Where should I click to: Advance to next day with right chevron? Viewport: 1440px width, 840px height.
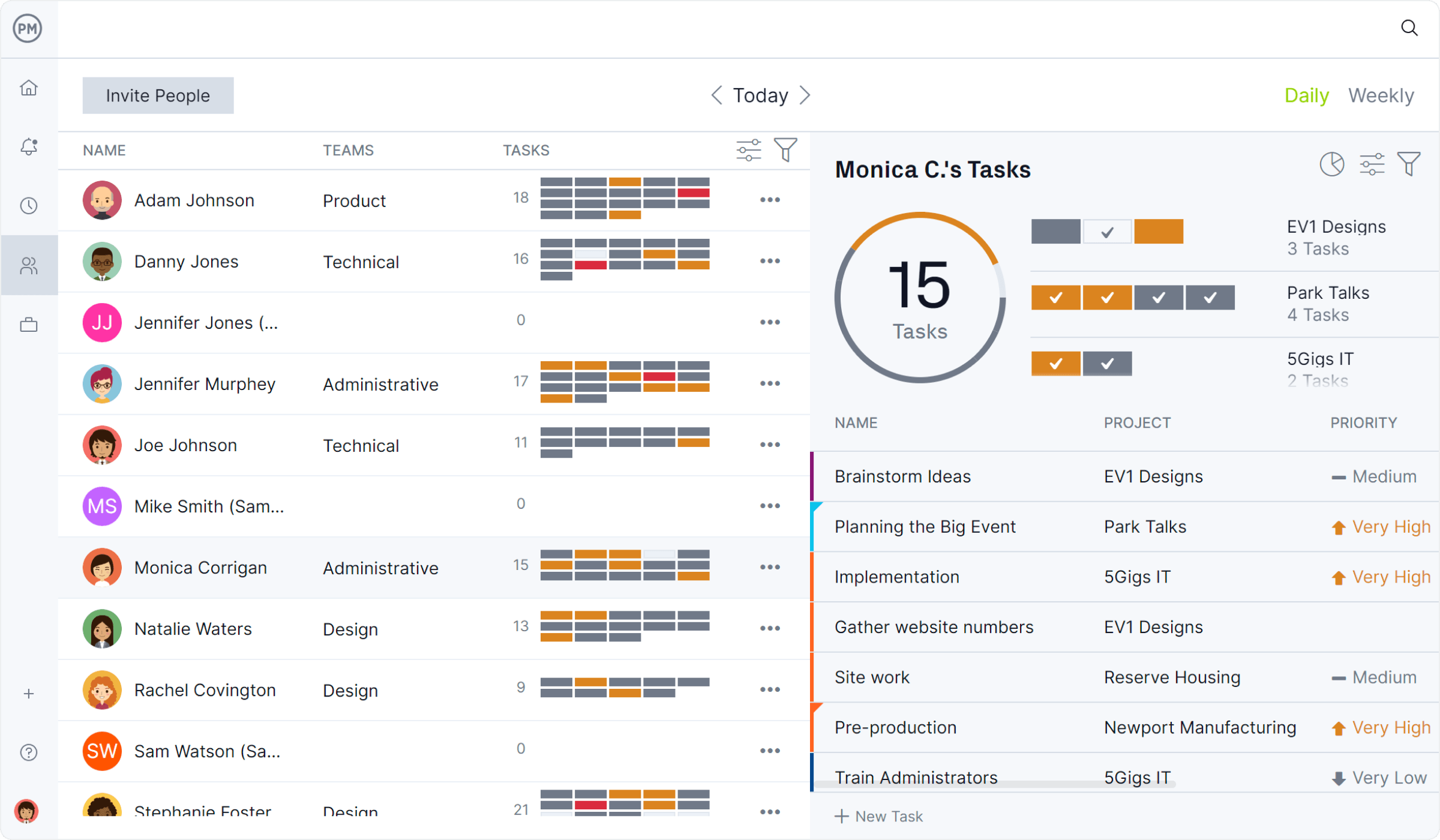click(x=805, y=95)
